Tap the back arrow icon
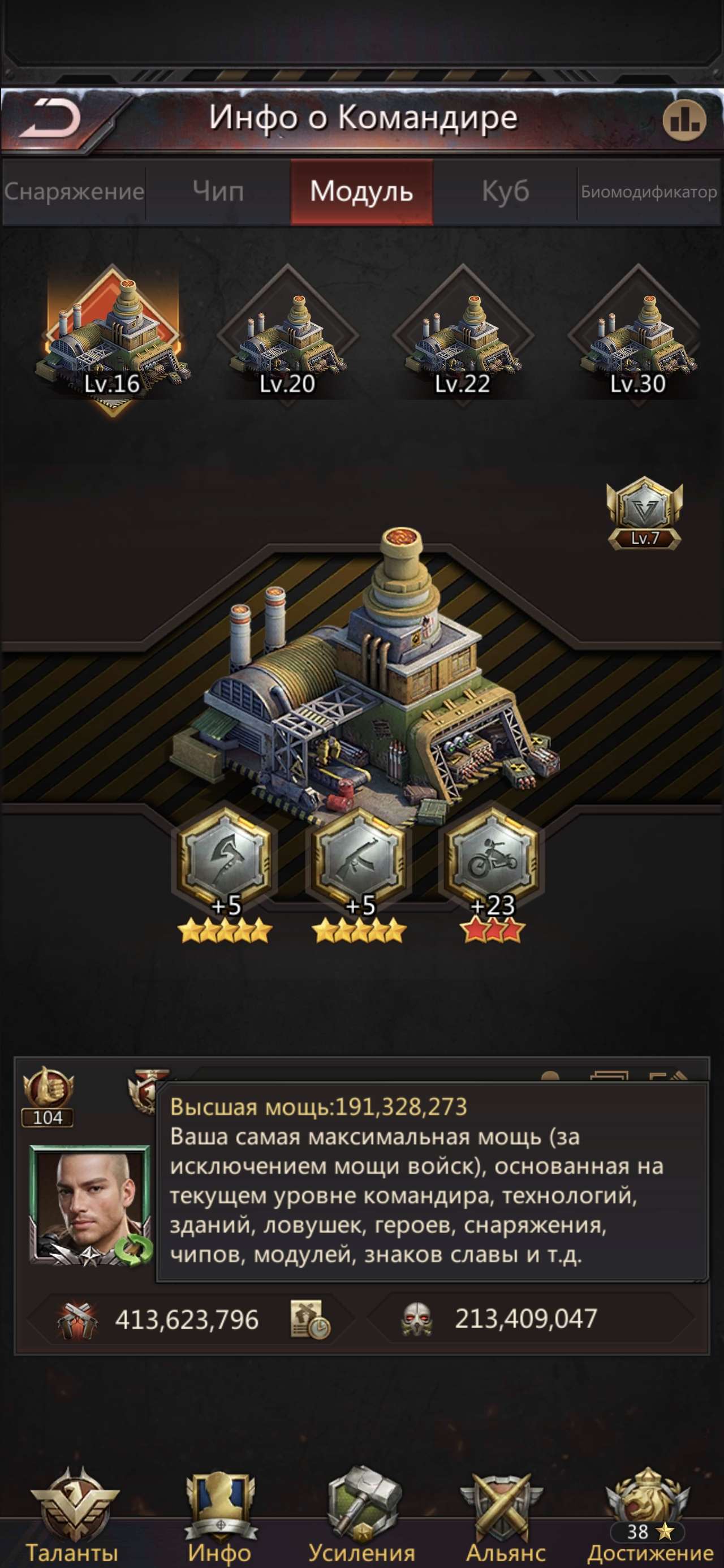 pyautogui.click(x=50, y=119)
